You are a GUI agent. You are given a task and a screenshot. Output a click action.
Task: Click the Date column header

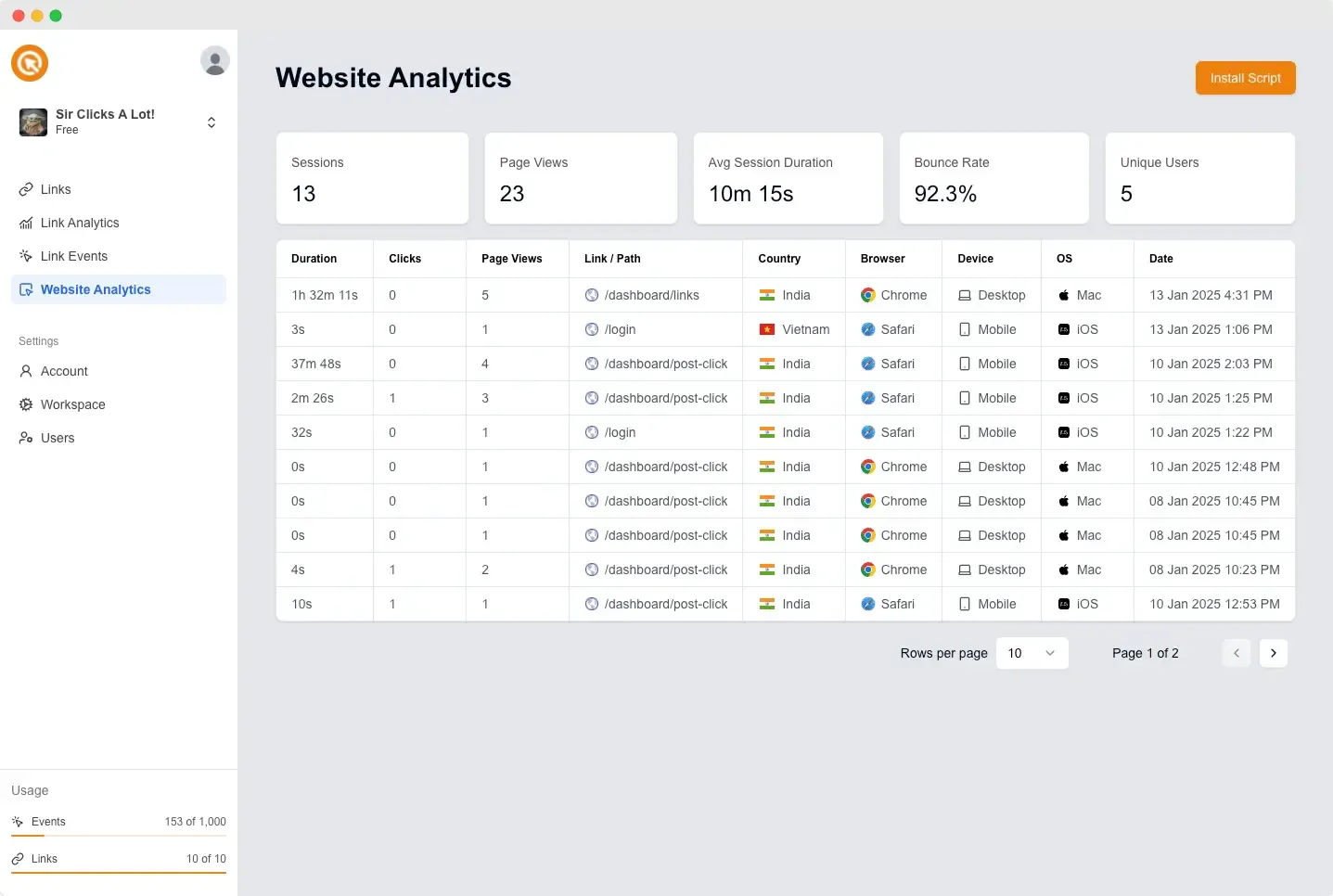[1160, 259]
